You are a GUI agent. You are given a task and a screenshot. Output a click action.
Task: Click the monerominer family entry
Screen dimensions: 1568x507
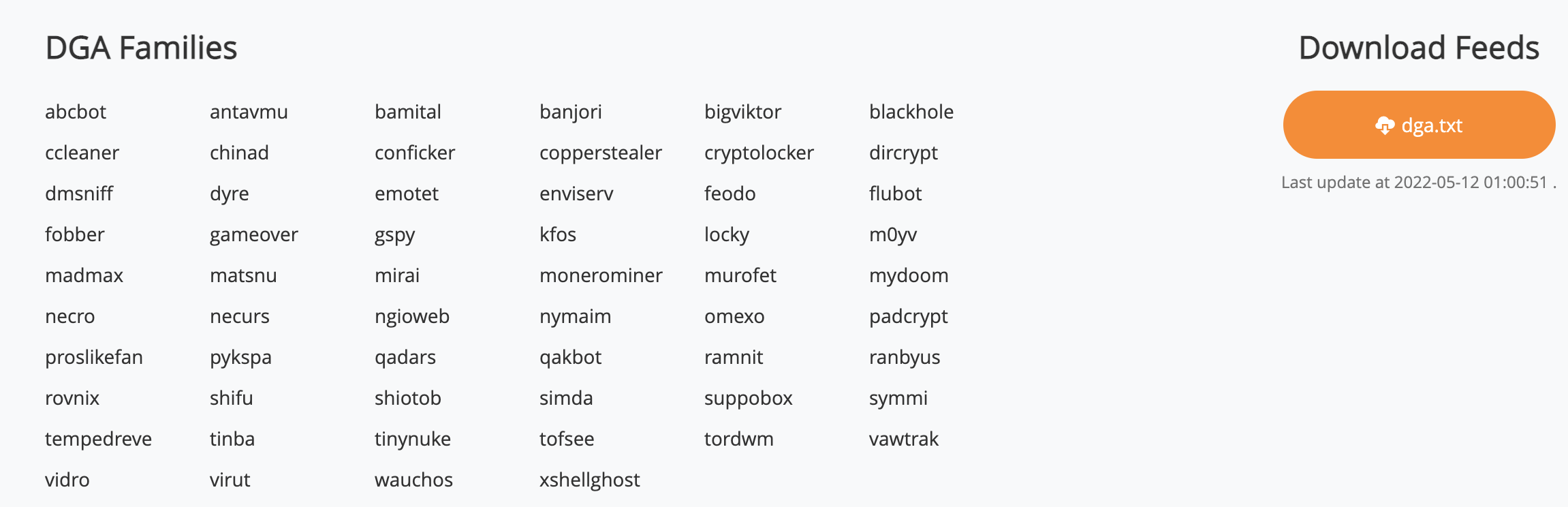(x=600, y=275)
